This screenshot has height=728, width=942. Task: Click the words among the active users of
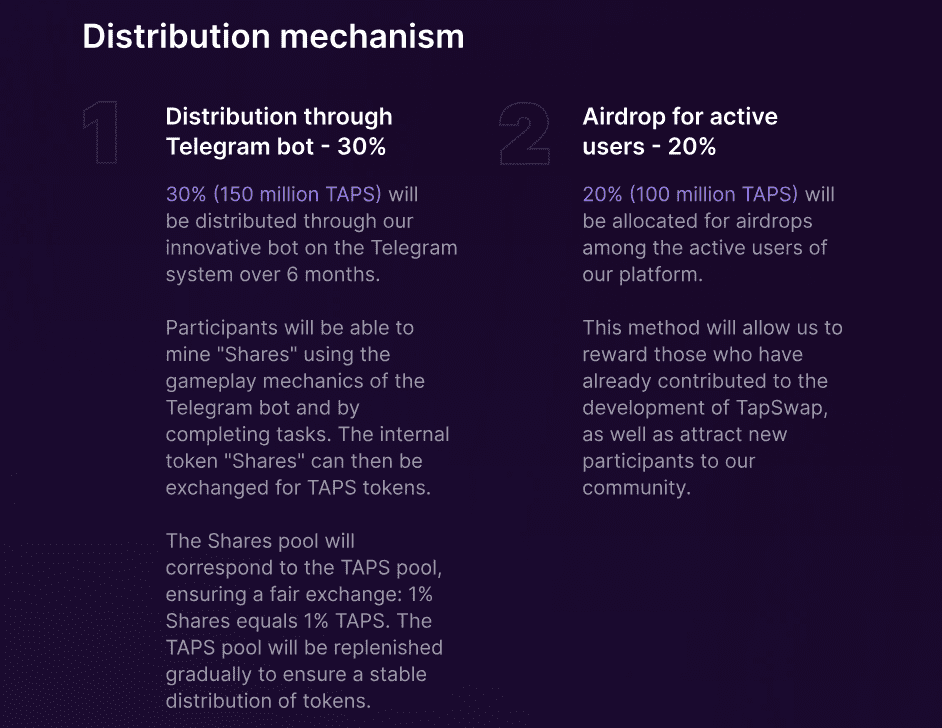point(705,247)
